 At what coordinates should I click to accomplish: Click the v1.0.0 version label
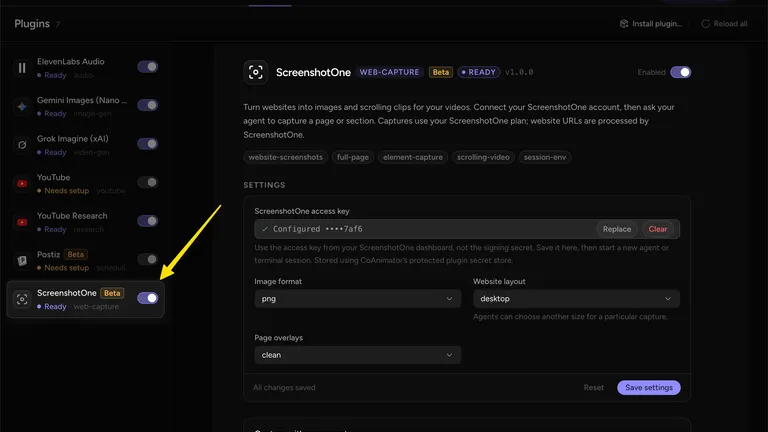519,72
